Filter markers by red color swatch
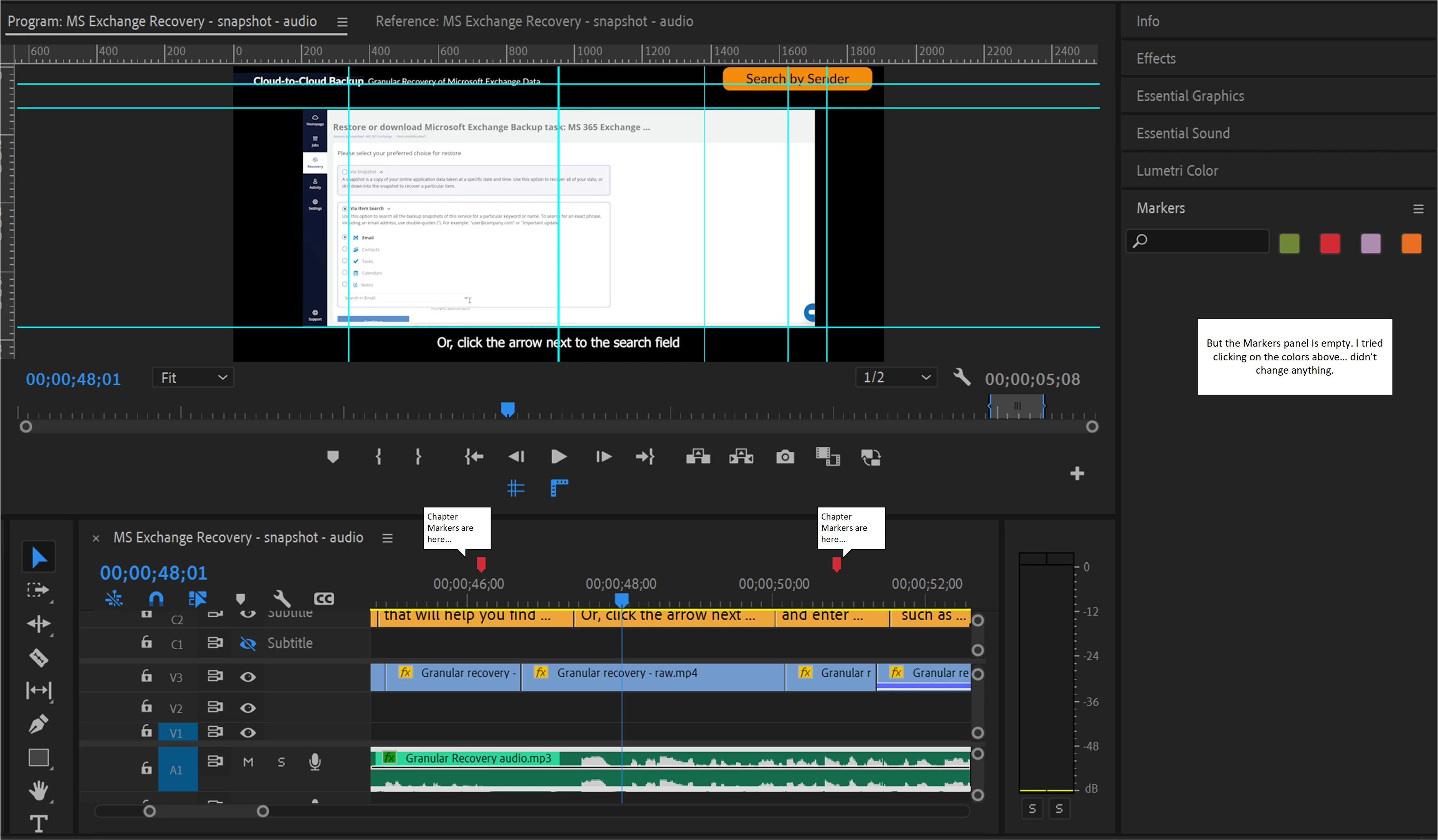1438x840 pixels. 1330,244
